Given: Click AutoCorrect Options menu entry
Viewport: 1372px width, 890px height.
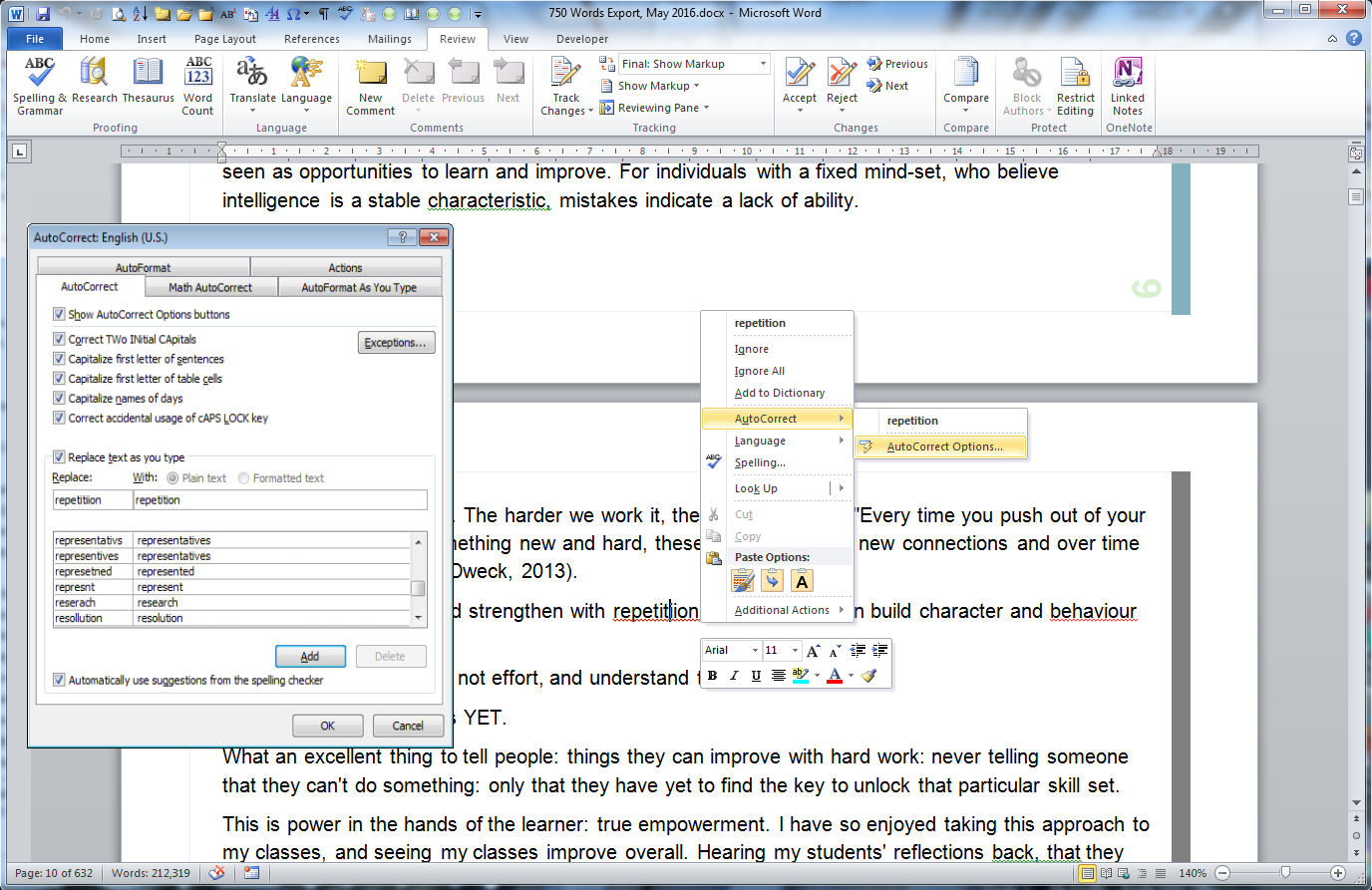Looking at the screenshot, I should 941,446.
